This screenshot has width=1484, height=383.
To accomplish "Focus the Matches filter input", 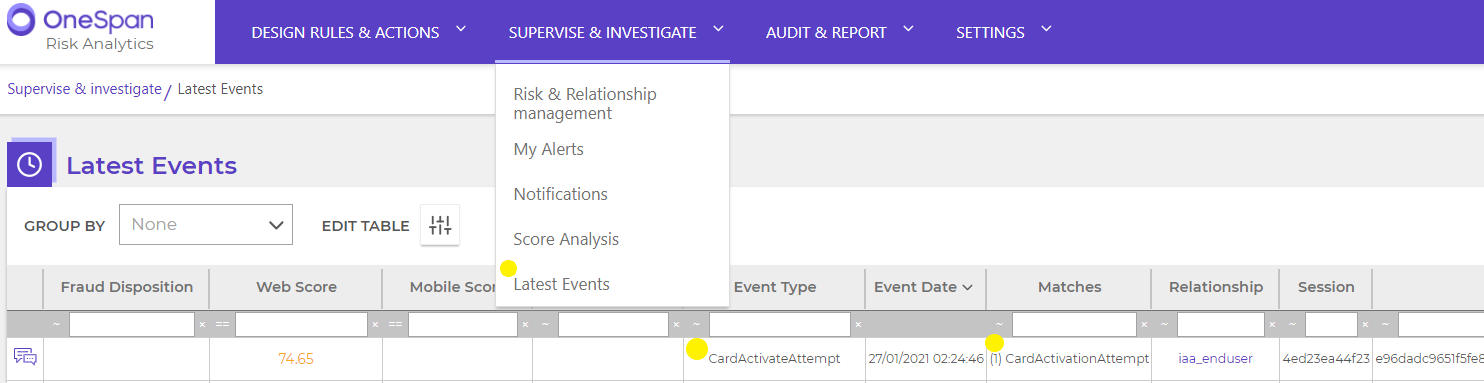I will (1074, 325).
